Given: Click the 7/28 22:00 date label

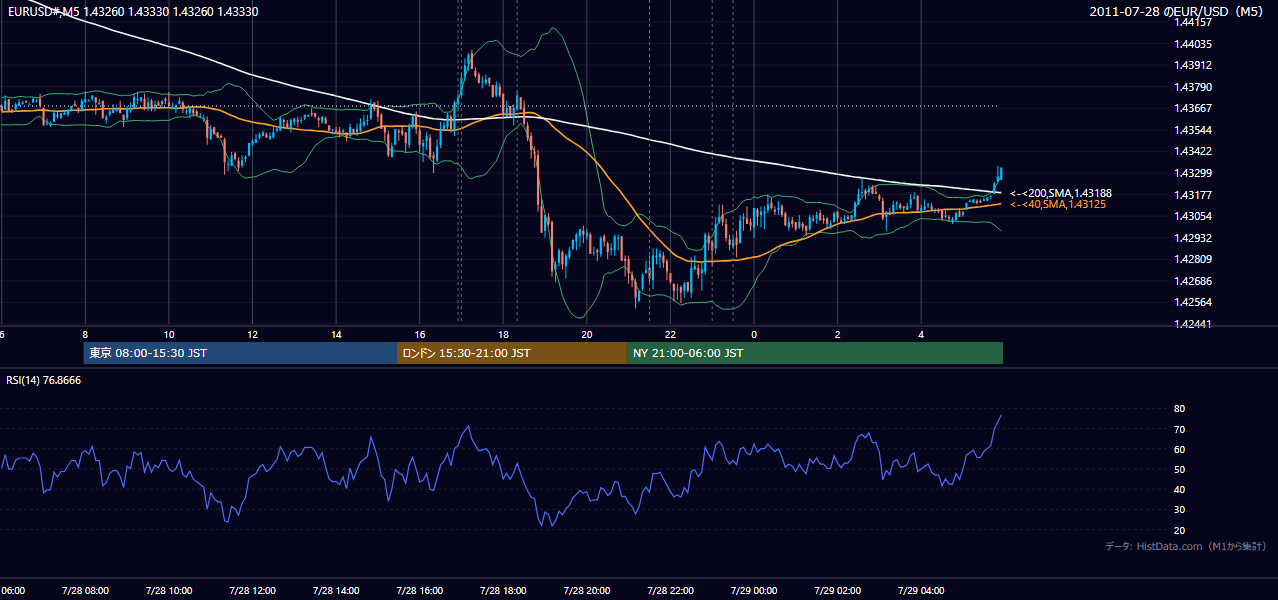Looking at the screenshot, I should click(670, 590).
